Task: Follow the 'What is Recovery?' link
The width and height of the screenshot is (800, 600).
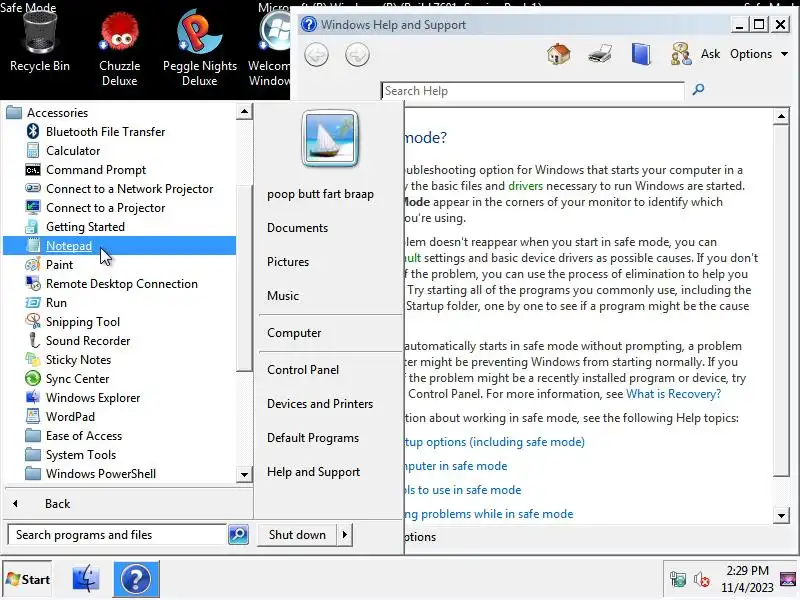Action: 673,394
